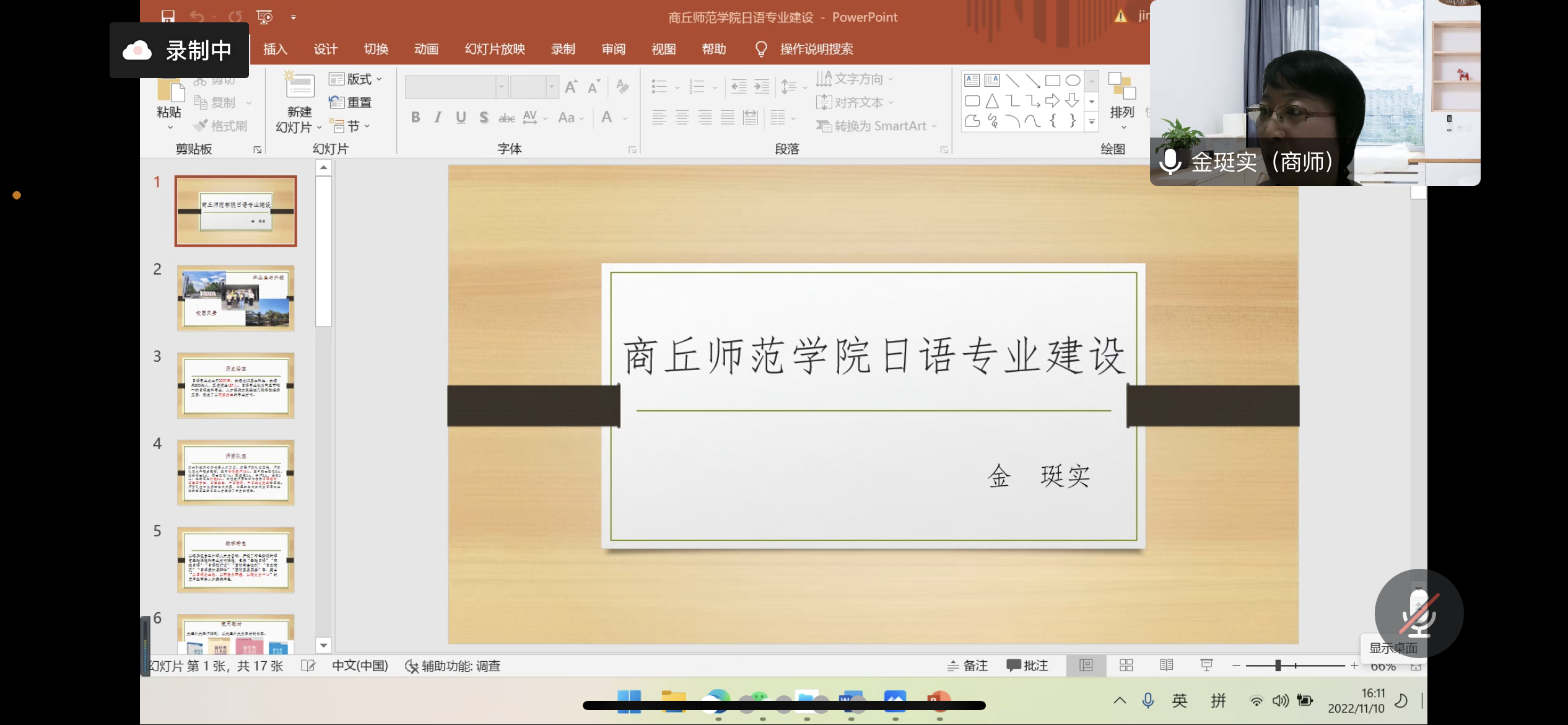Select the oval shape in Drawing gallery
1568x725 pixels.
[1073, 81]
